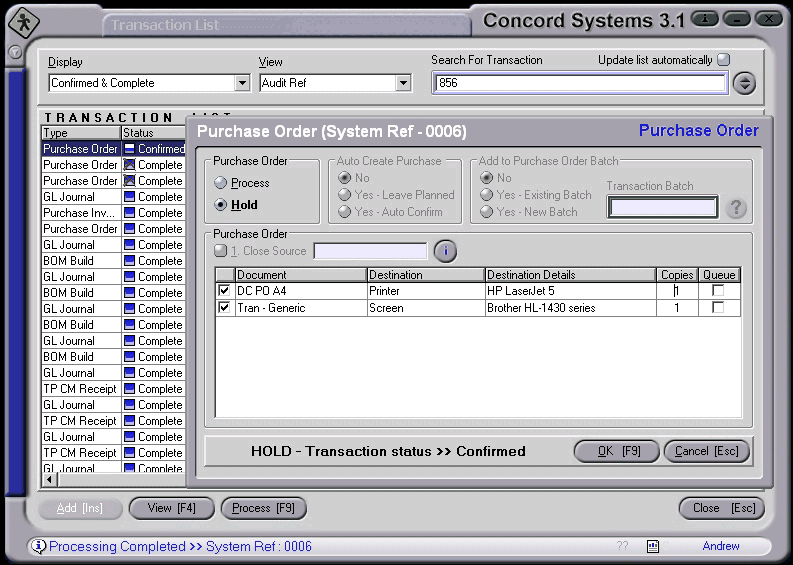Click the blue info button beside Close Source
Screen dimensions: 793x565
445,251
